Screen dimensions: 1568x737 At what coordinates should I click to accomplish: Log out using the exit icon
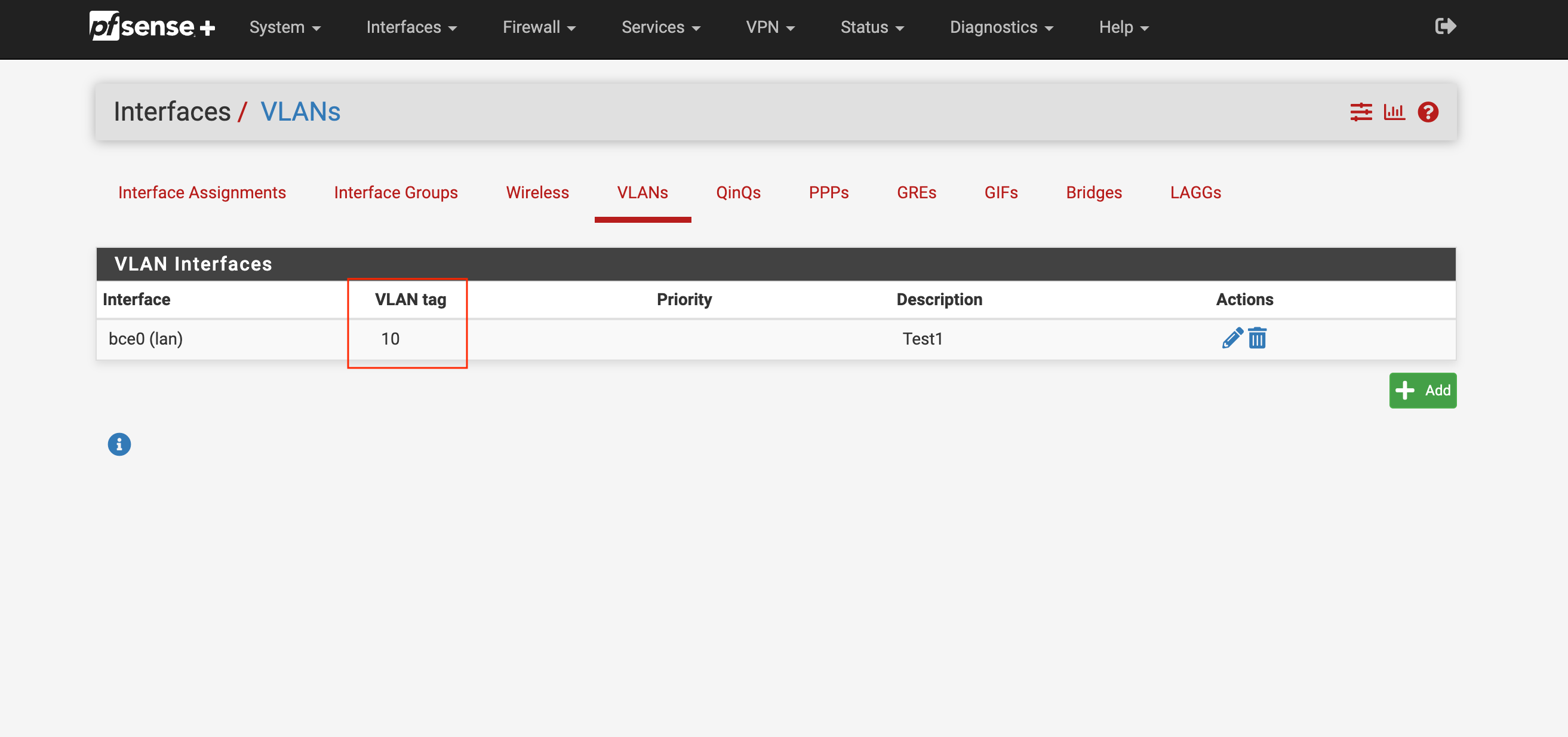[x=1445, y=26]
